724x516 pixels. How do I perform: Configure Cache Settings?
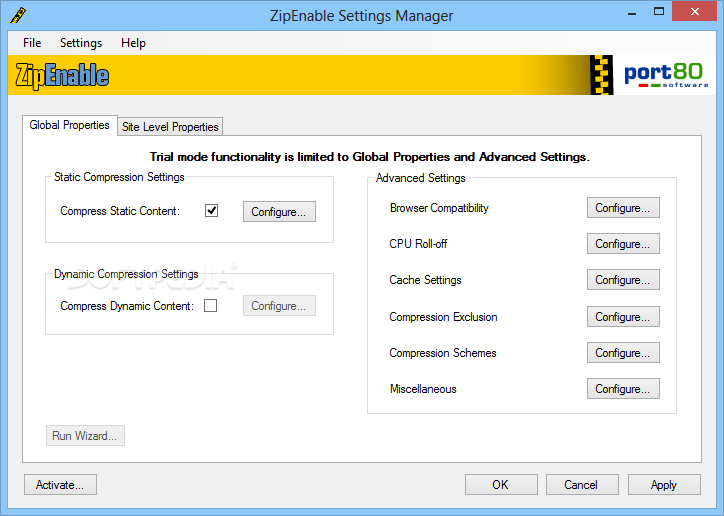tap(623, 280)
